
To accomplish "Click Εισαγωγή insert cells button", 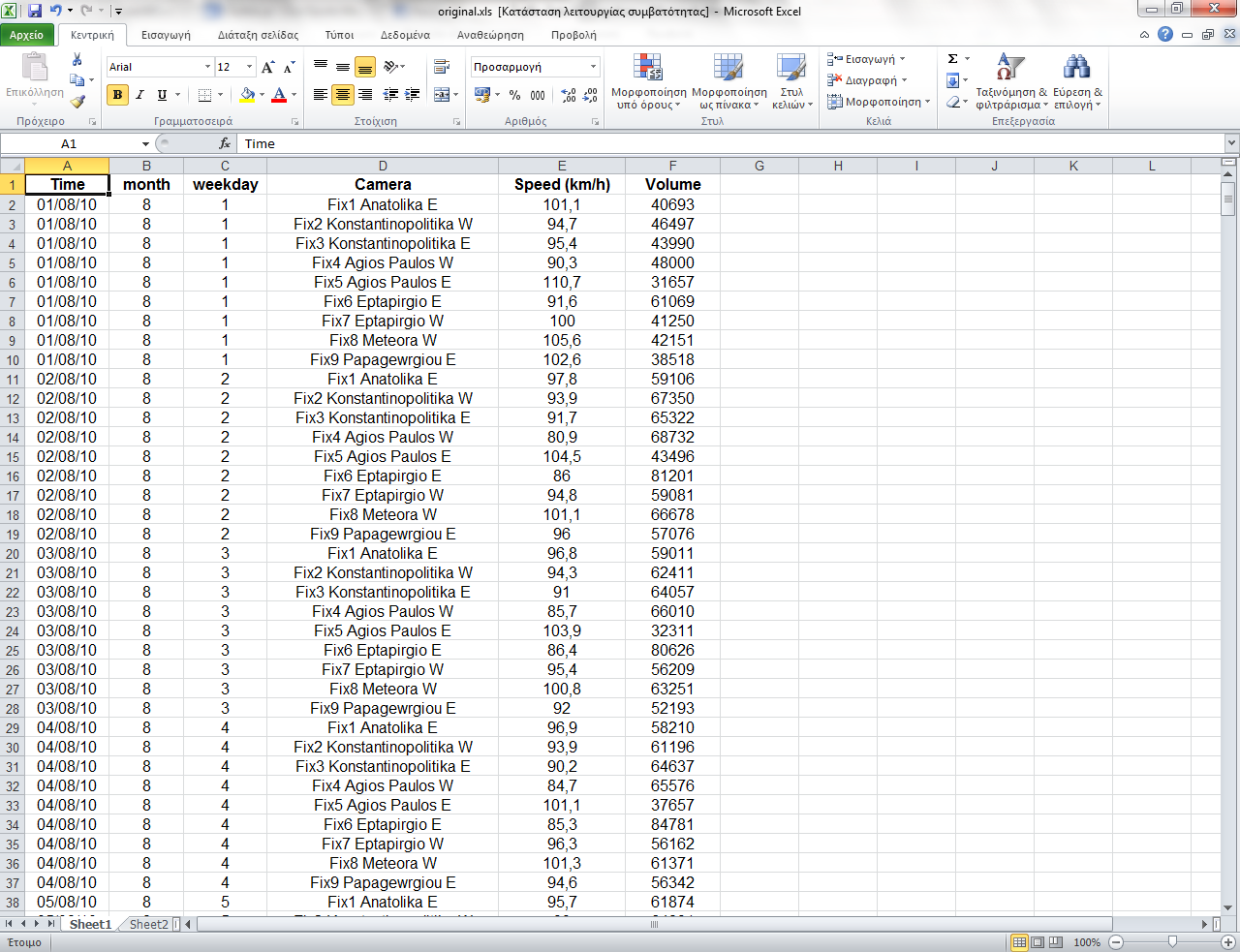I will coord(867,59).
